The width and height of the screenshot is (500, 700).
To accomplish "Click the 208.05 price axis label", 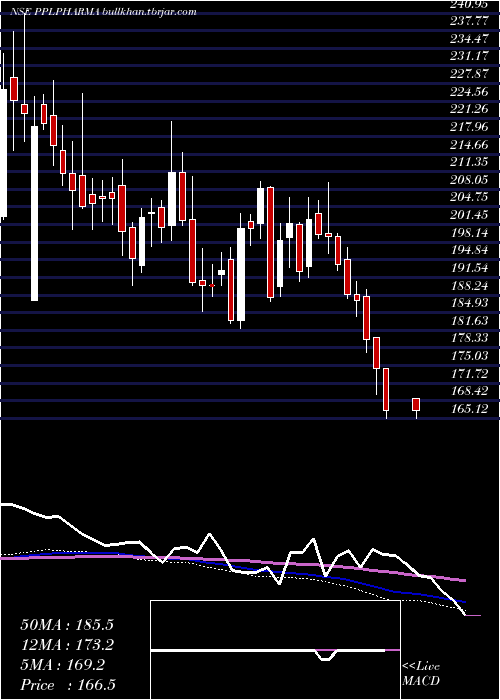I will tap(469, 180).
